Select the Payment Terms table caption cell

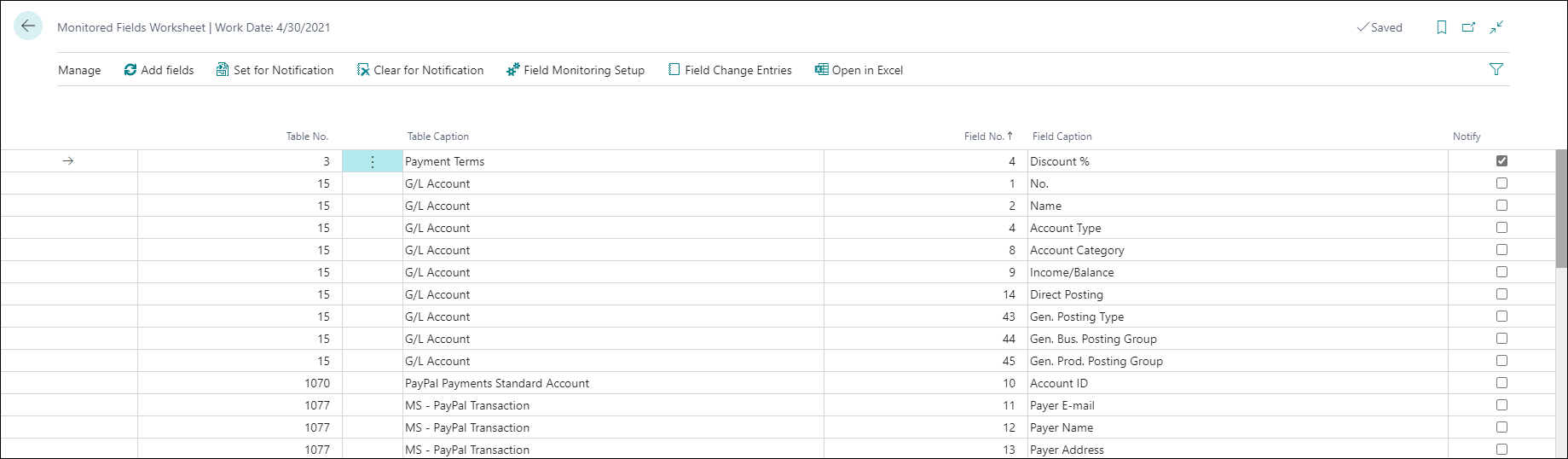pyautogui.click(x=613, y=161)
